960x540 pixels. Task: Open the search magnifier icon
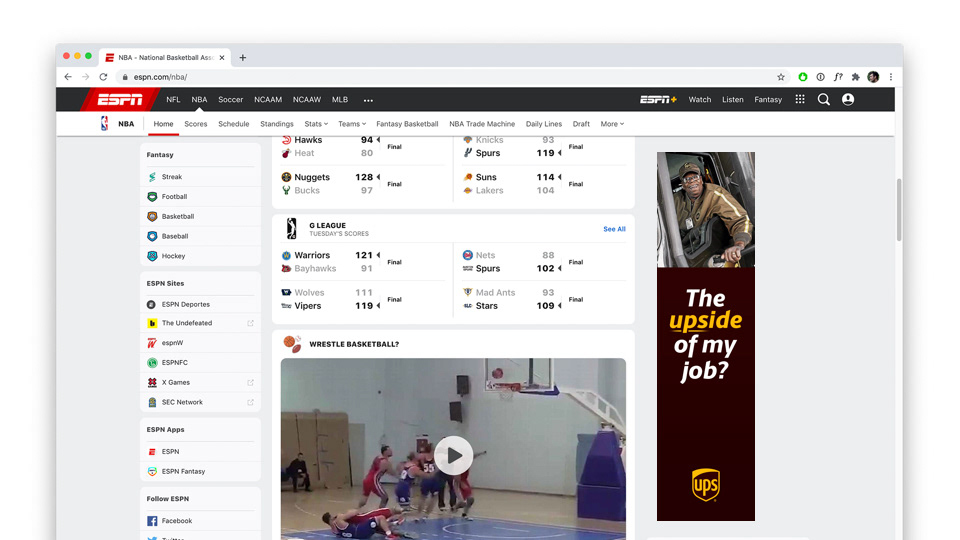823,99
